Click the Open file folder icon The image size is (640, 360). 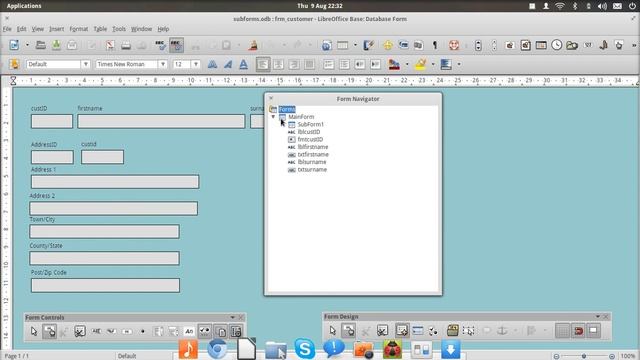tap(40, 45)
